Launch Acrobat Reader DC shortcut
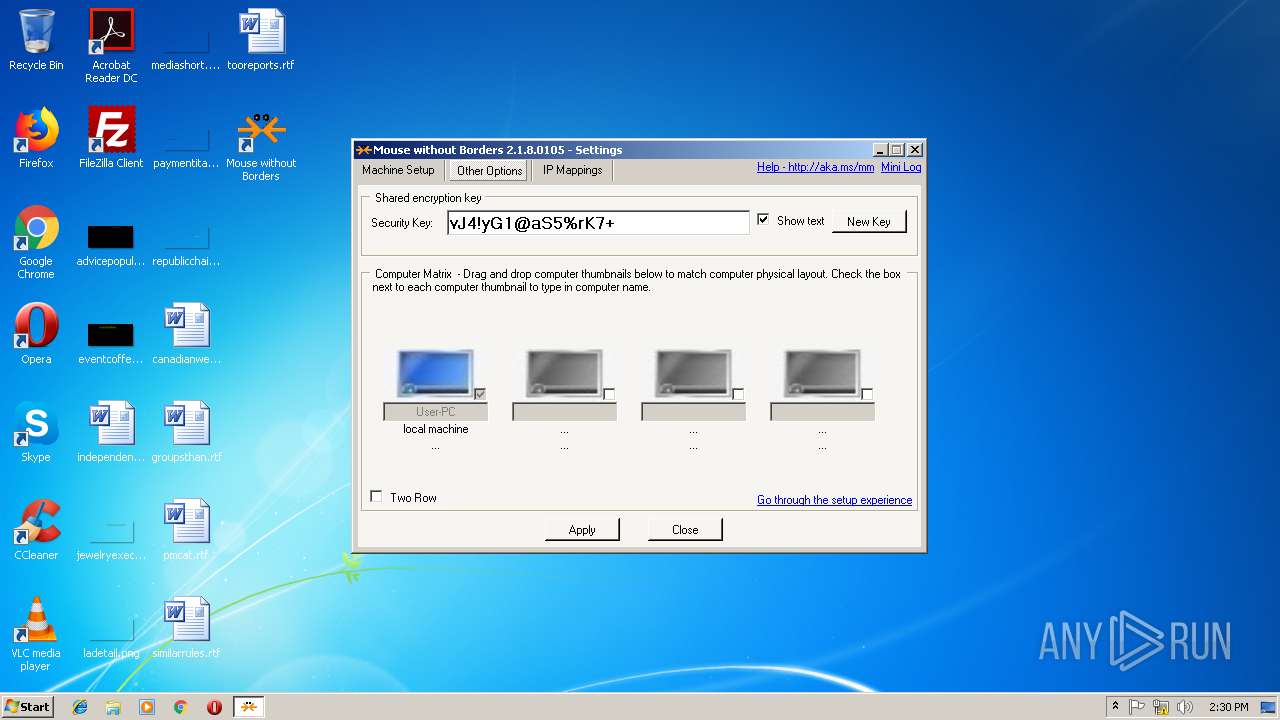Image resolution: width=1280 pixels, height=720 pixels. tap(111, 46)
